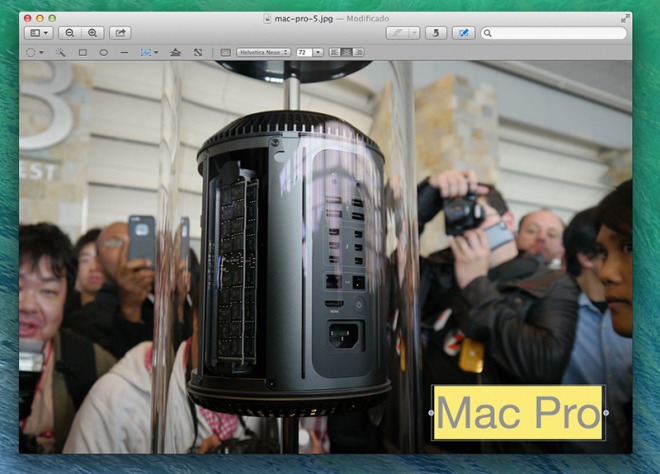Click the mac-pro-5.jpg window title
The image size is (660, 474).
(303, 19)
